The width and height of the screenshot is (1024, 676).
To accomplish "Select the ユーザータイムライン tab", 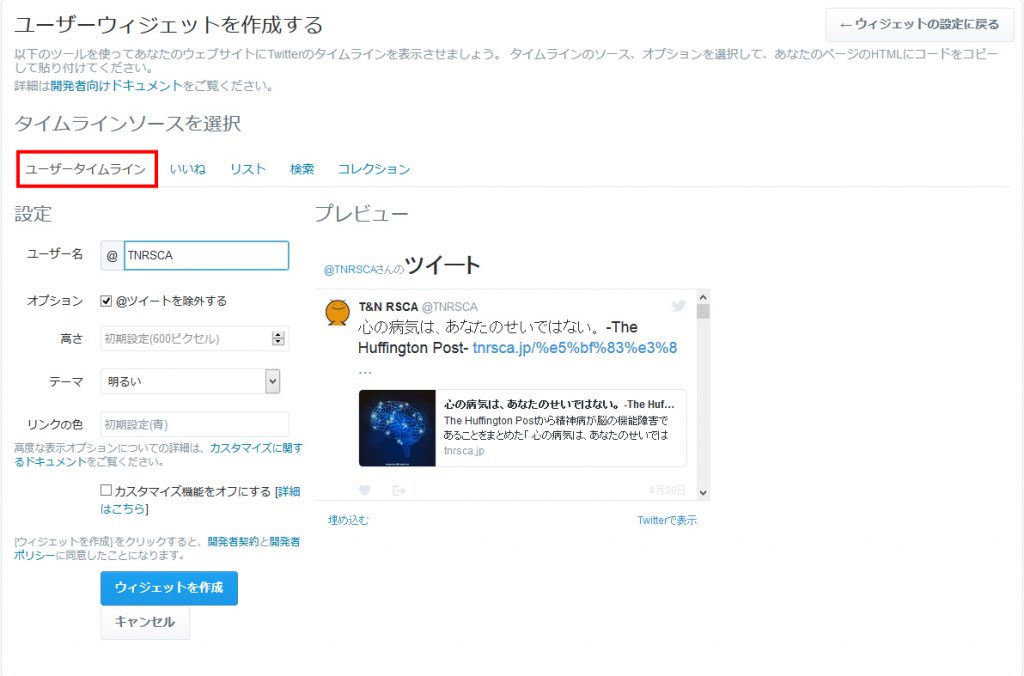I will (86, 169).
